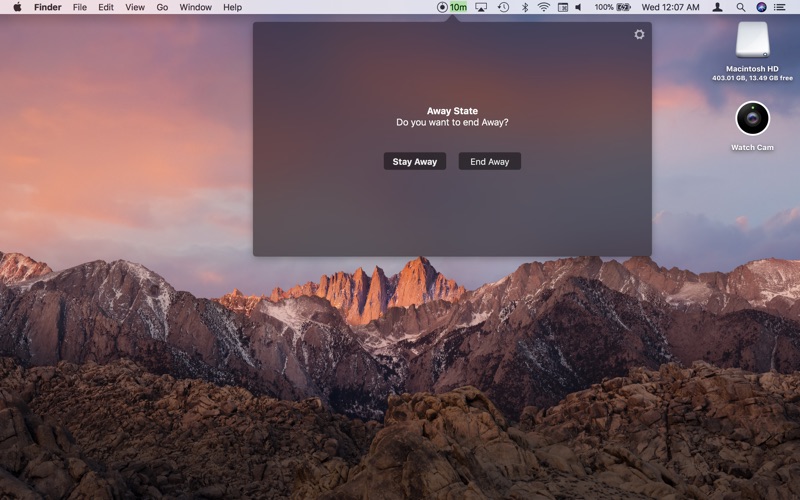Click the 100% battery indicator
This screenshot has height=500, width=800.
[612, 7]
